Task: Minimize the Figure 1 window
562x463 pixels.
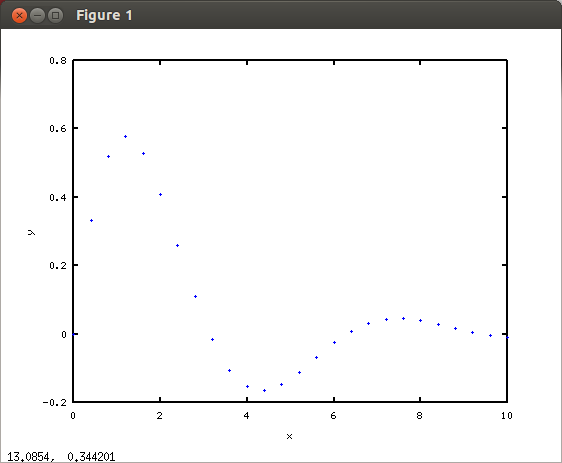Action: (37, 15)
